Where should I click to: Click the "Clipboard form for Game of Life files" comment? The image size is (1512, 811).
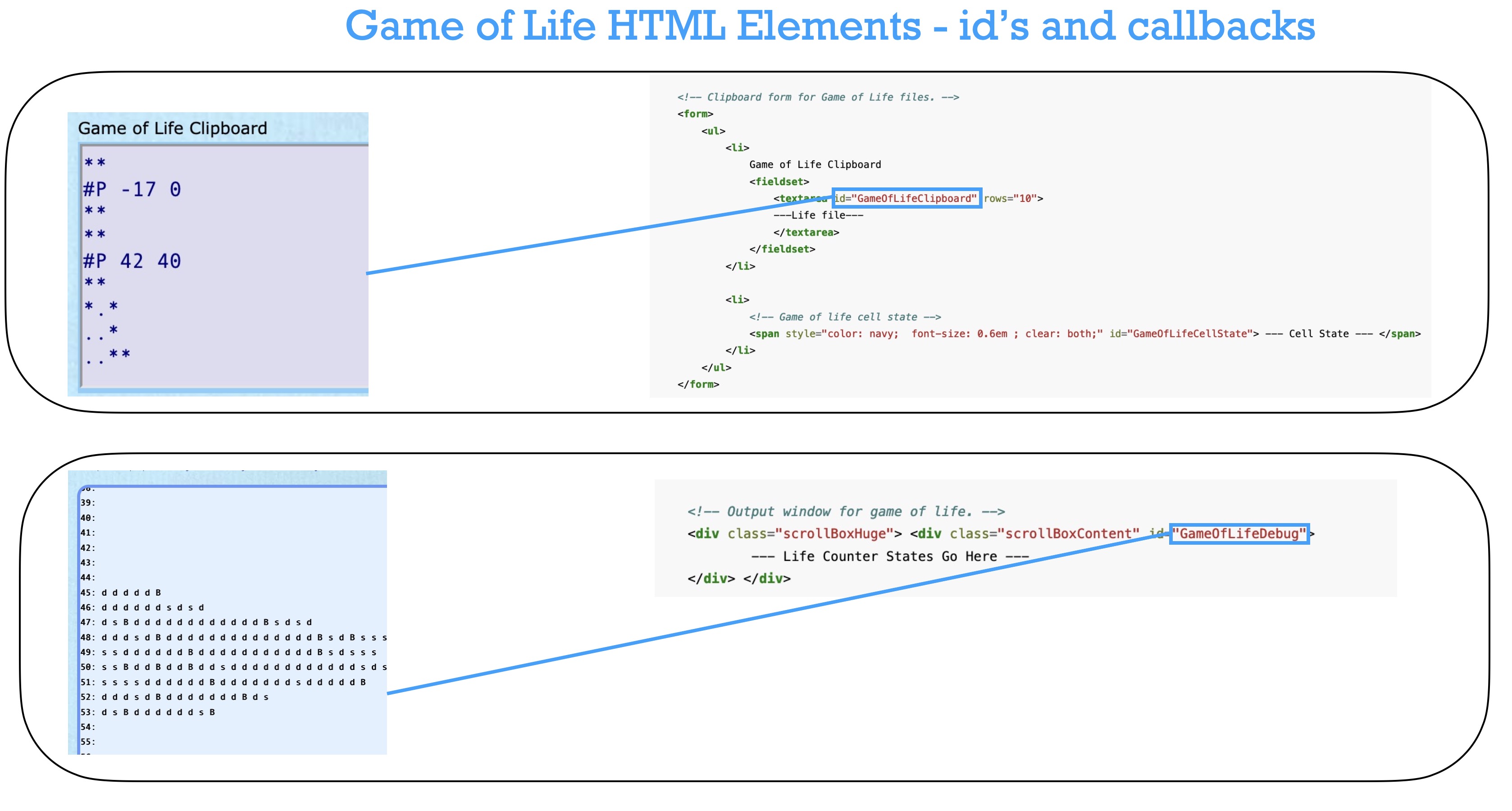click(x=818, y=97)
